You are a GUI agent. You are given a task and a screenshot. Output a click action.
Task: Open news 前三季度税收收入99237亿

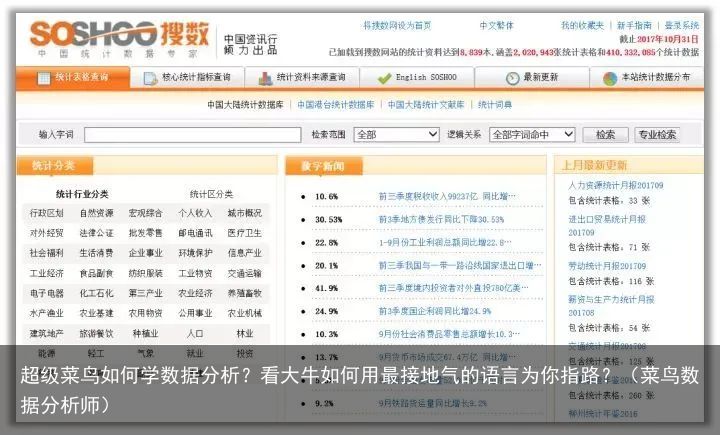click(x=447, y=197)
